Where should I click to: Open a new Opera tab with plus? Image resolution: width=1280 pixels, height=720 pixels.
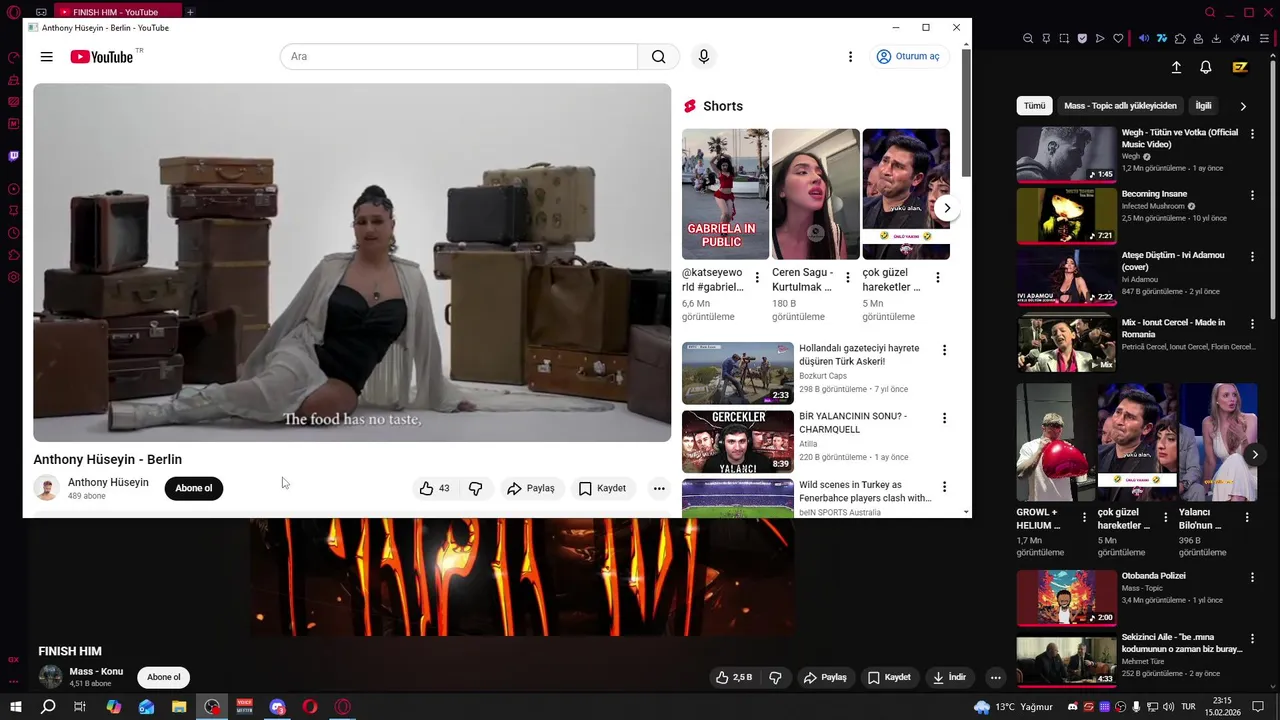click(x=190, y=12)
